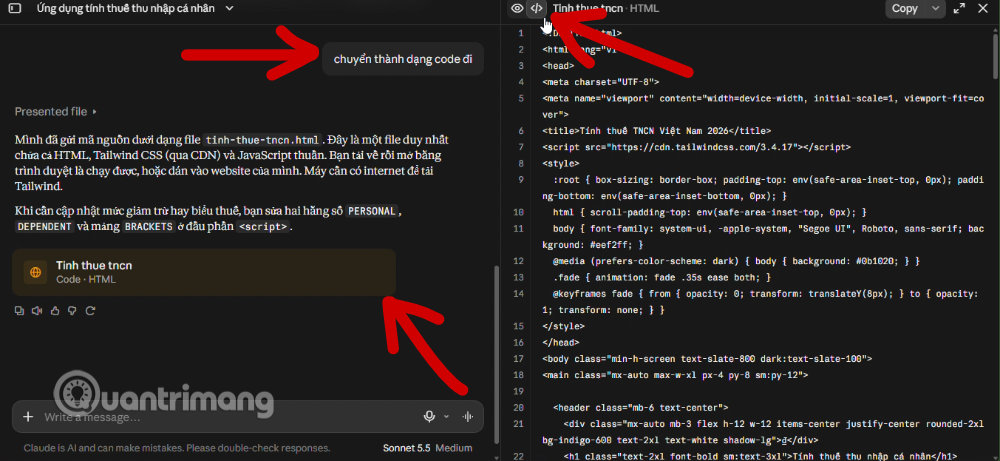Click the <script> inline code text
This screenshot has width=1000, height=461.
263,226
